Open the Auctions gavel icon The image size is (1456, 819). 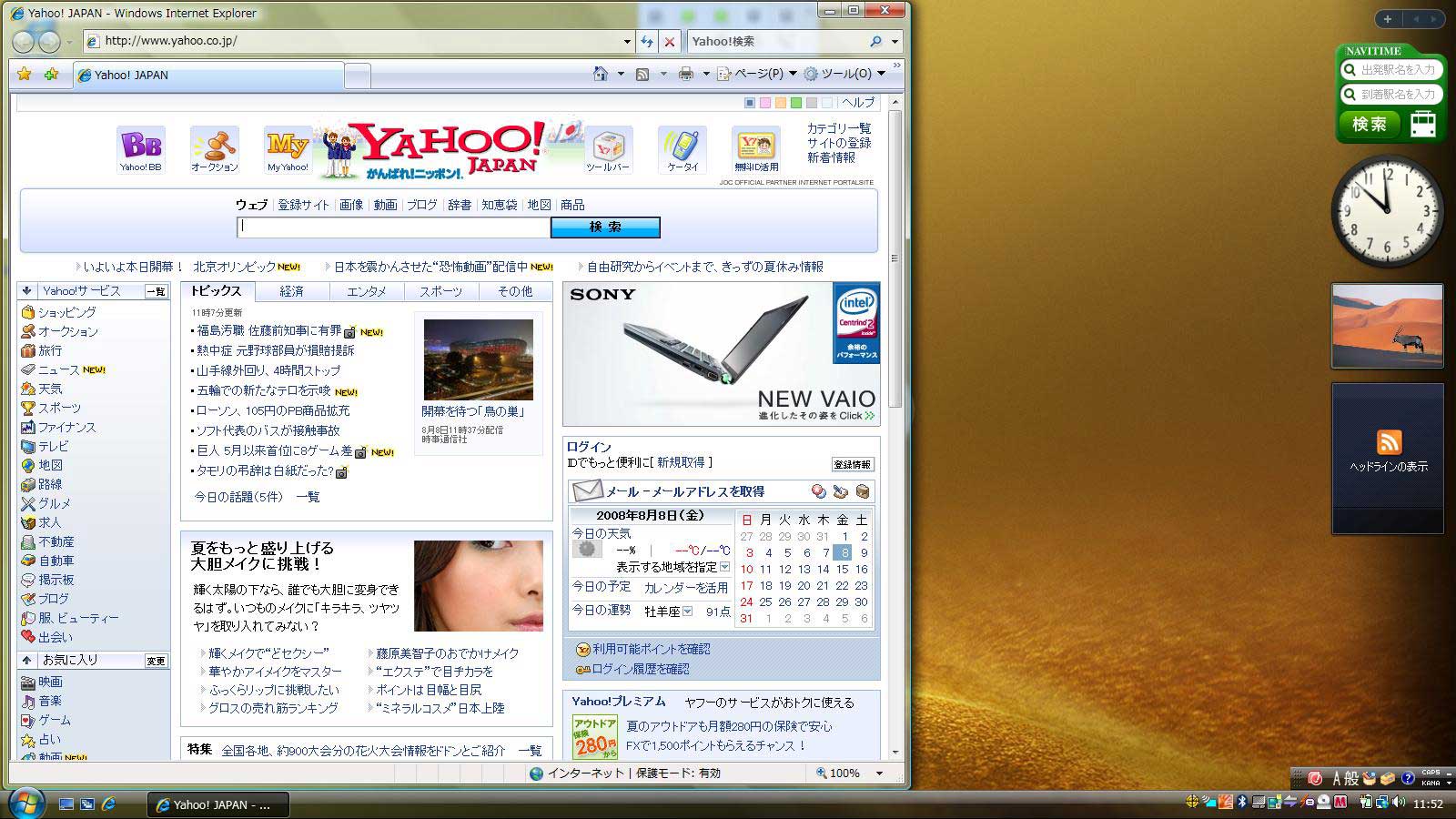(x=215, y=149)
